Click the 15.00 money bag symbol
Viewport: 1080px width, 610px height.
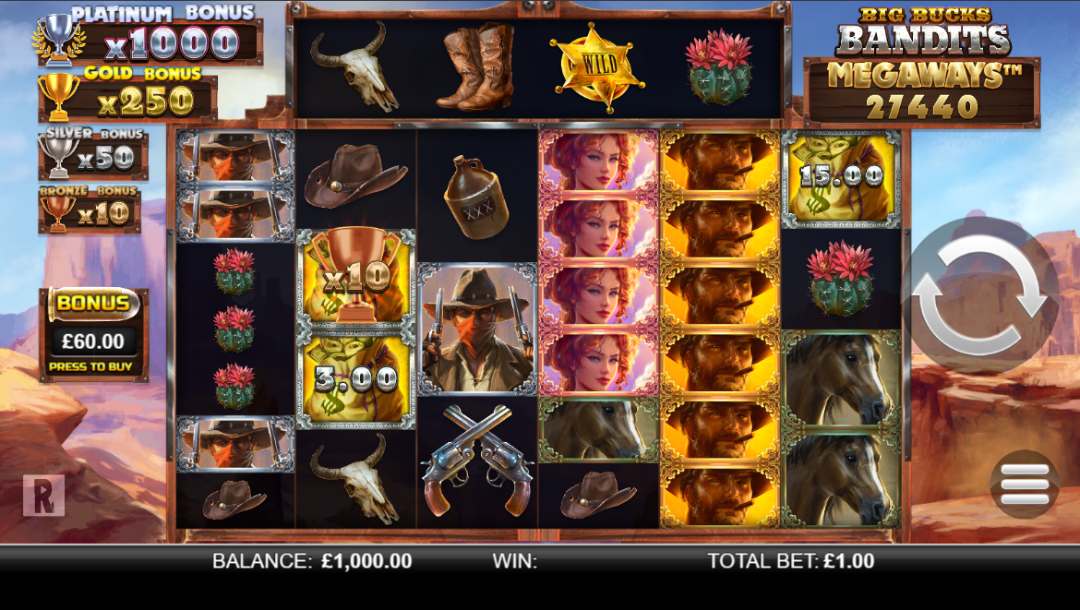tap(841, 179)
